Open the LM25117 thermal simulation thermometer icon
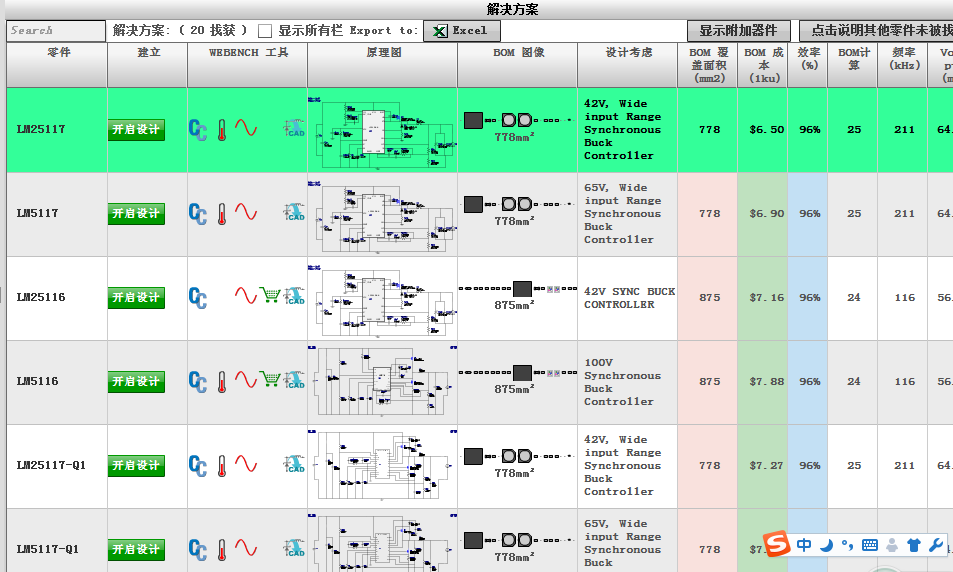 pos(222,129)
